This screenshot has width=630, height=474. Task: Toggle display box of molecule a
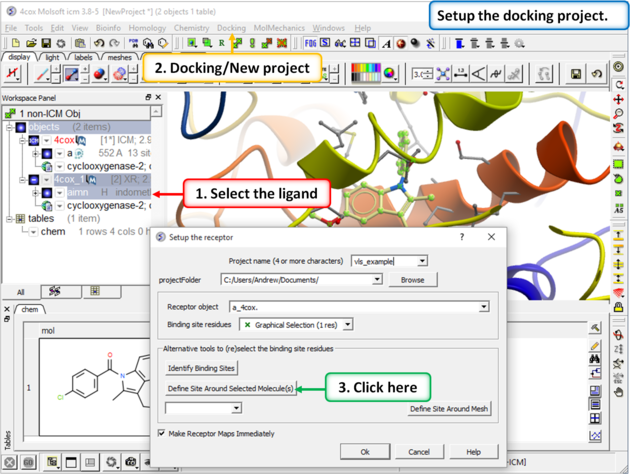point(47,153)
